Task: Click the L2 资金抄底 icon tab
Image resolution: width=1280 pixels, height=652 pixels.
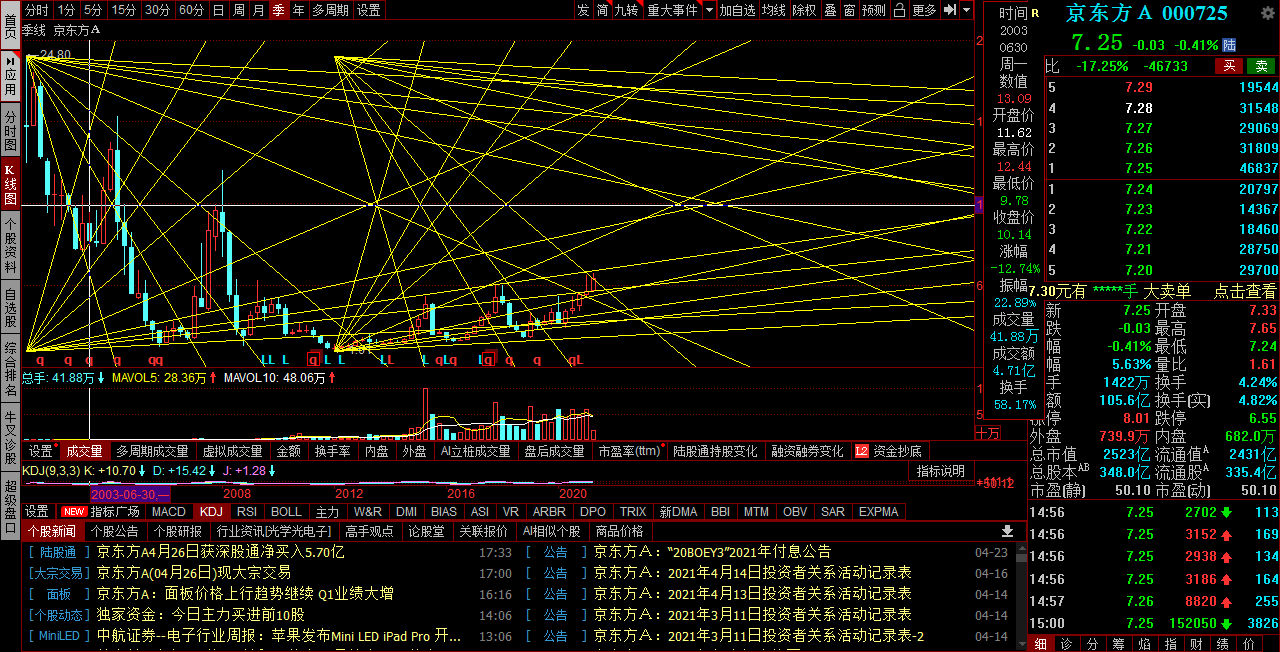Action: tap(888, 451)
